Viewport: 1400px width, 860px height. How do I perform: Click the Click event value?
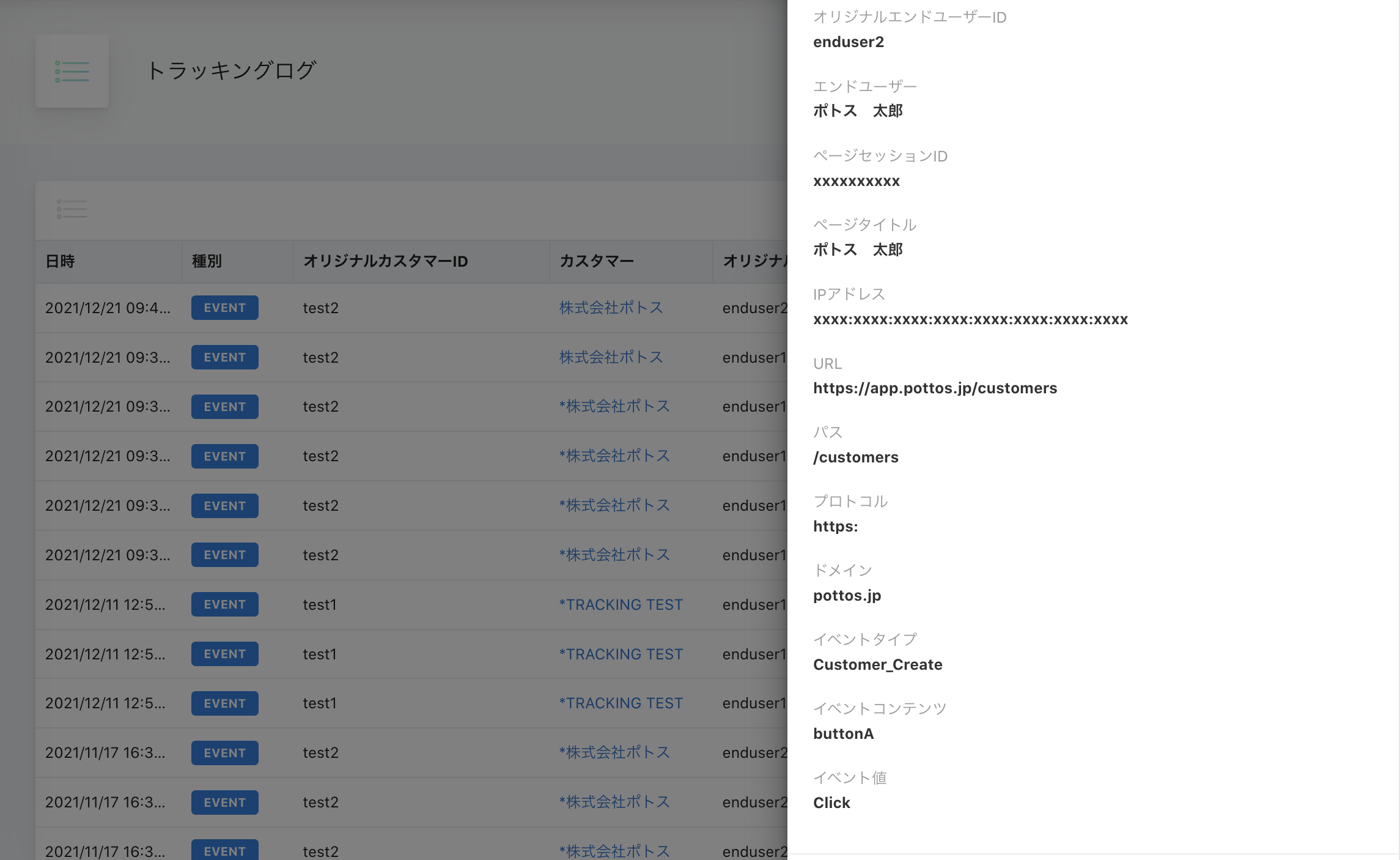coord(831,803)
